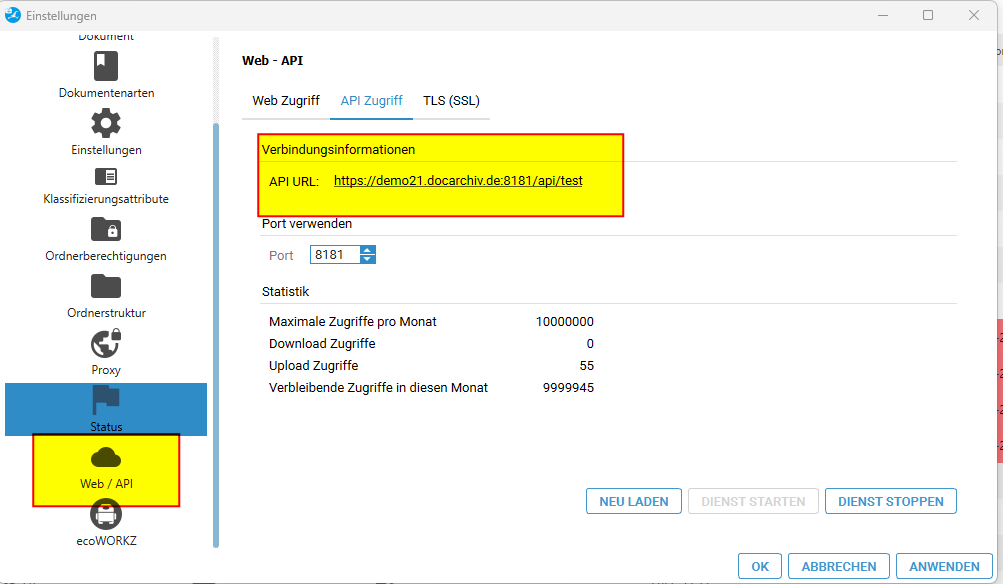Viewport: 1003px width, 584px height.
Task: Click the Verbindungsinformationen section heading
Action: click(338, 150)
